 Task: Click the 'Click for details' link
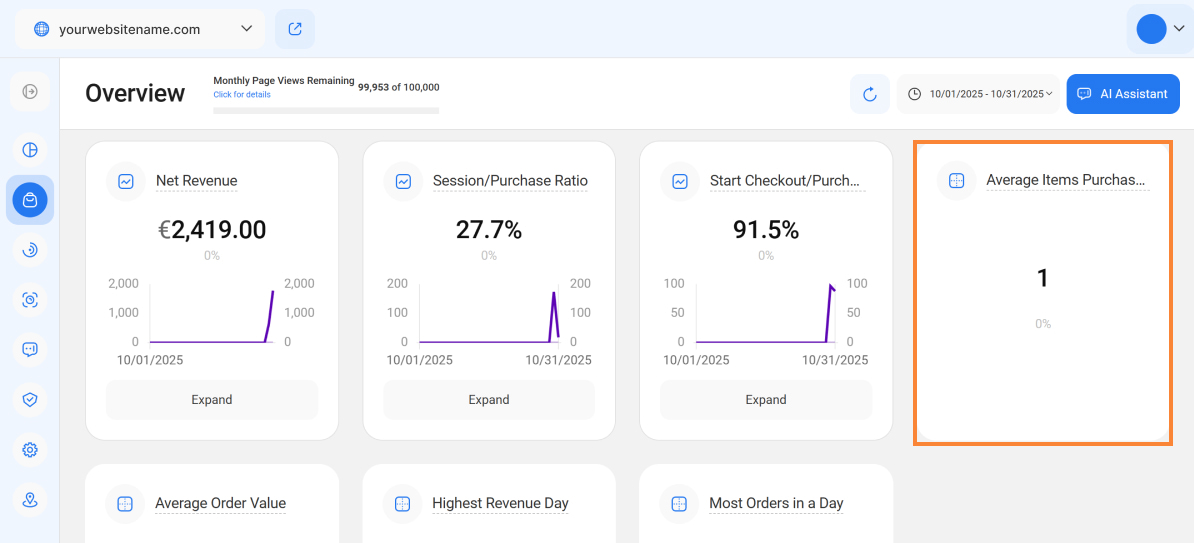(242, 95)
